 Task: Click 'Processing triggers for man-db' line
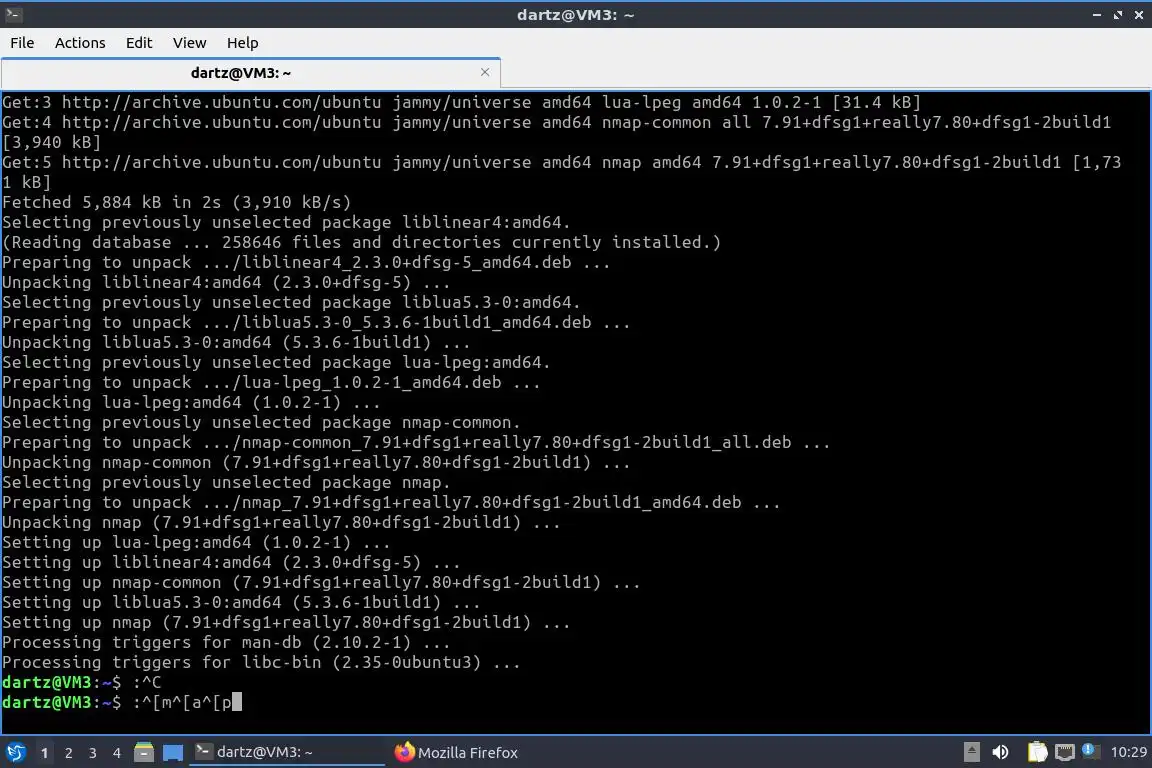[226, 642]
